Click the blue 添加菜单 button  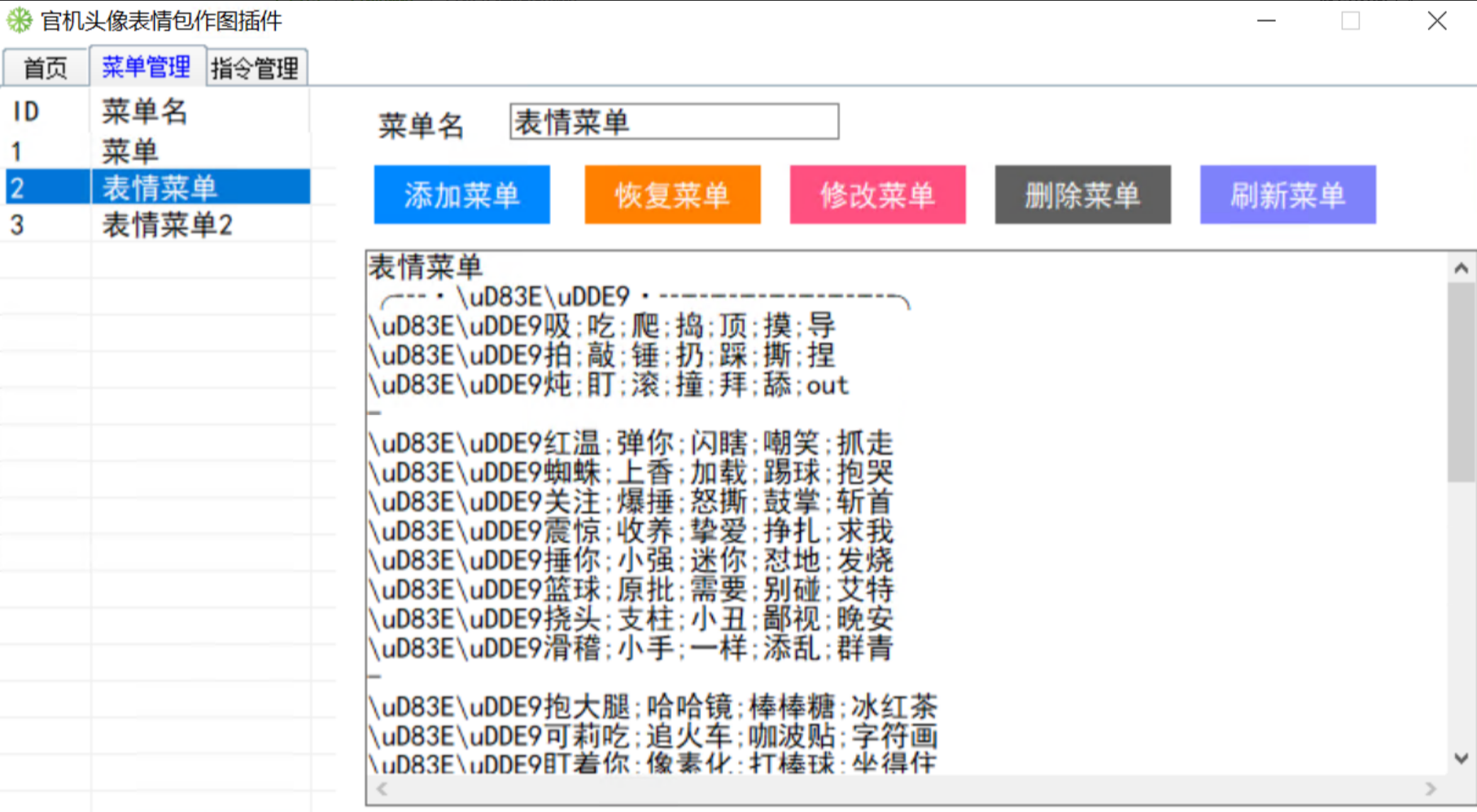[x=461, y=195]
